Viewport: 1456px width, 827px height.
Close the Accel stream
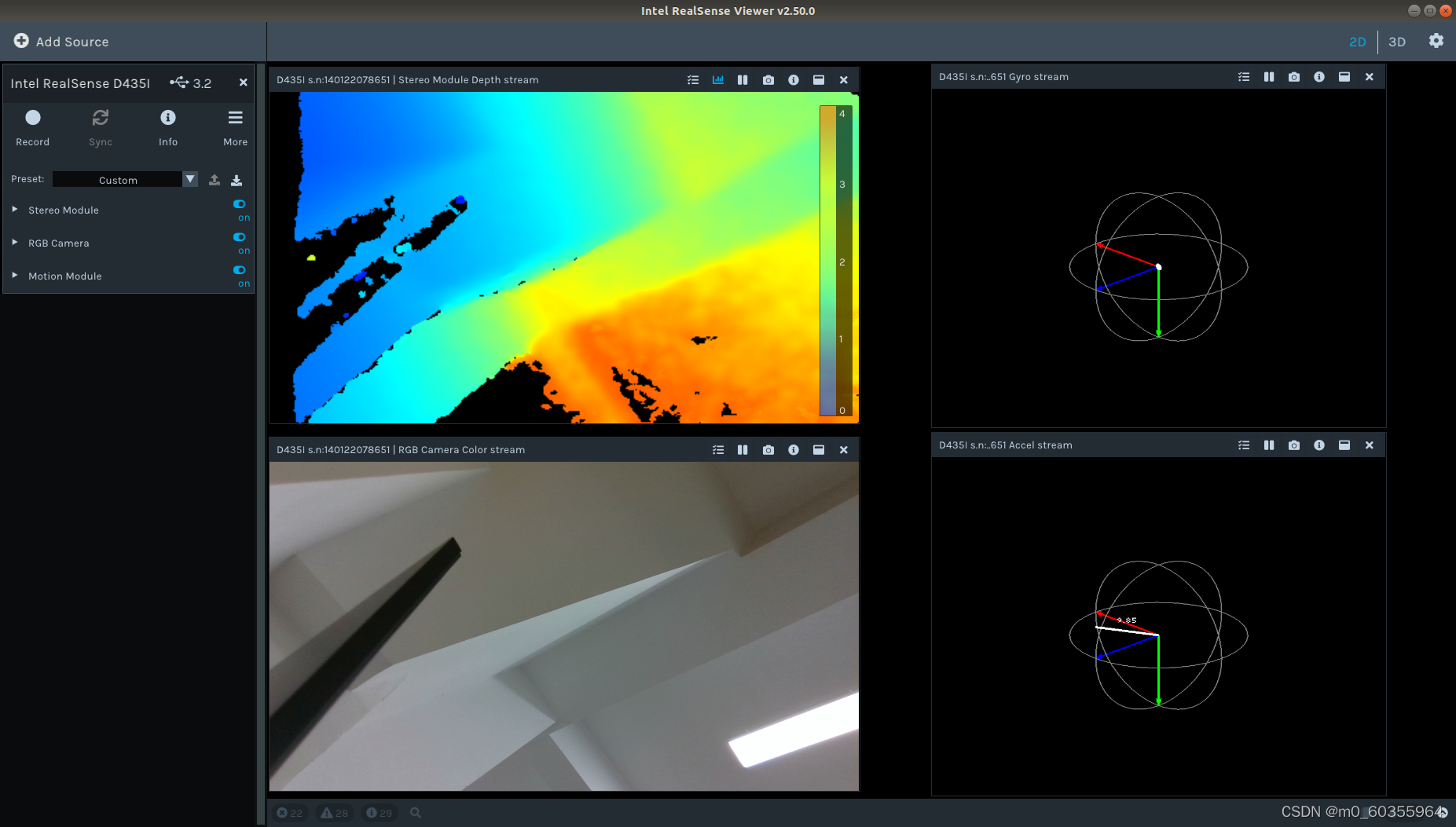(1370, 445)
